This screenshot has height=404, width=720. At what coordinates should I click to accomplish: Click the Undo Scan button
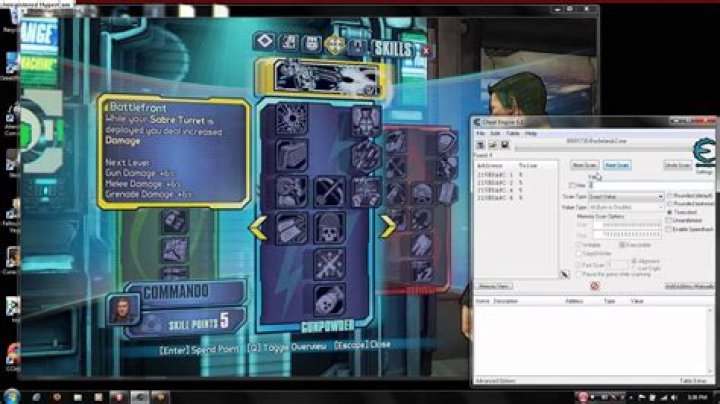click(678, 165)
